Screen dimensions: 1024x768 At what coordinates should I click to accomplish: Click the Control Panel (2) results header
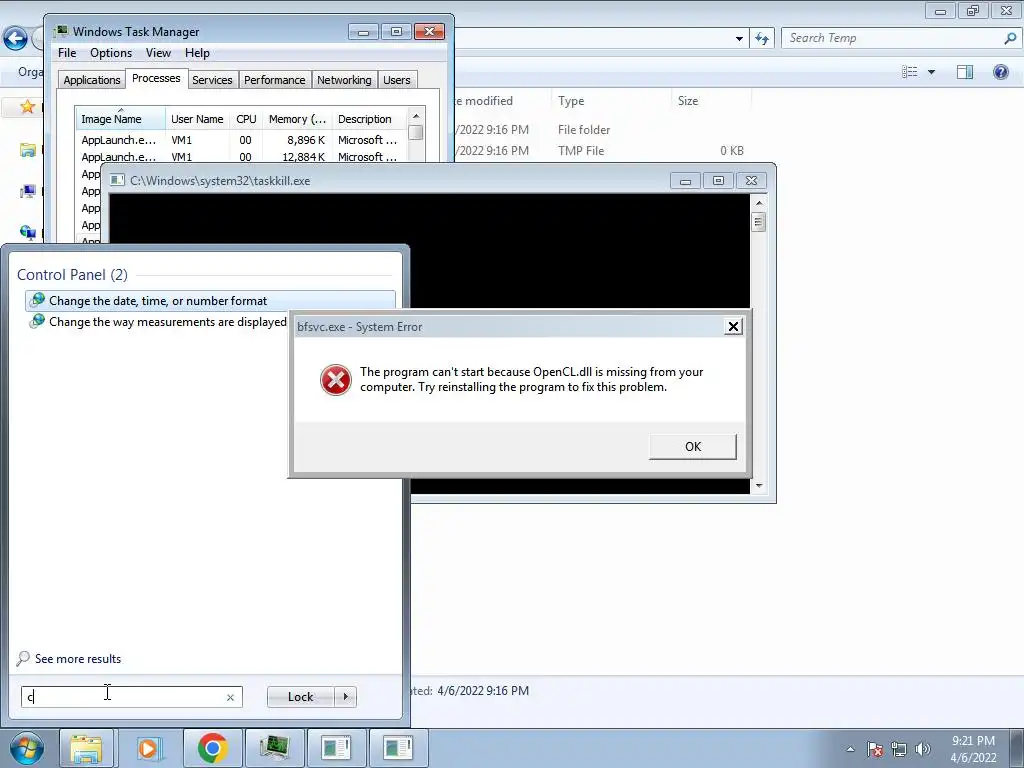coord(72,275)
